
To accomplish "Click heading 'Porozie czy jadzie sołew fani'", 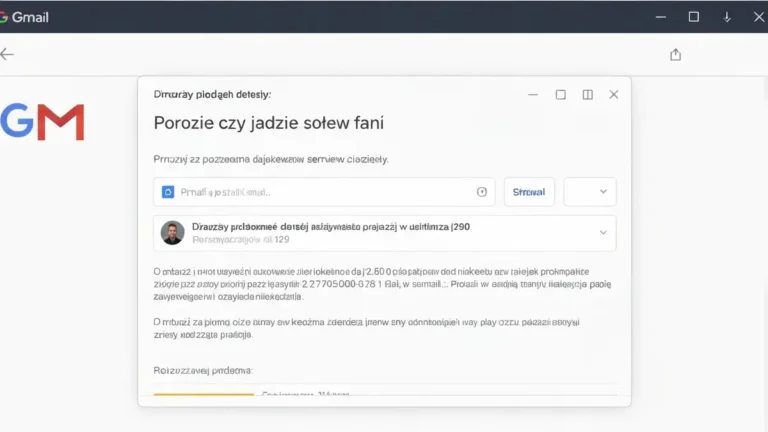I will 268,123.
